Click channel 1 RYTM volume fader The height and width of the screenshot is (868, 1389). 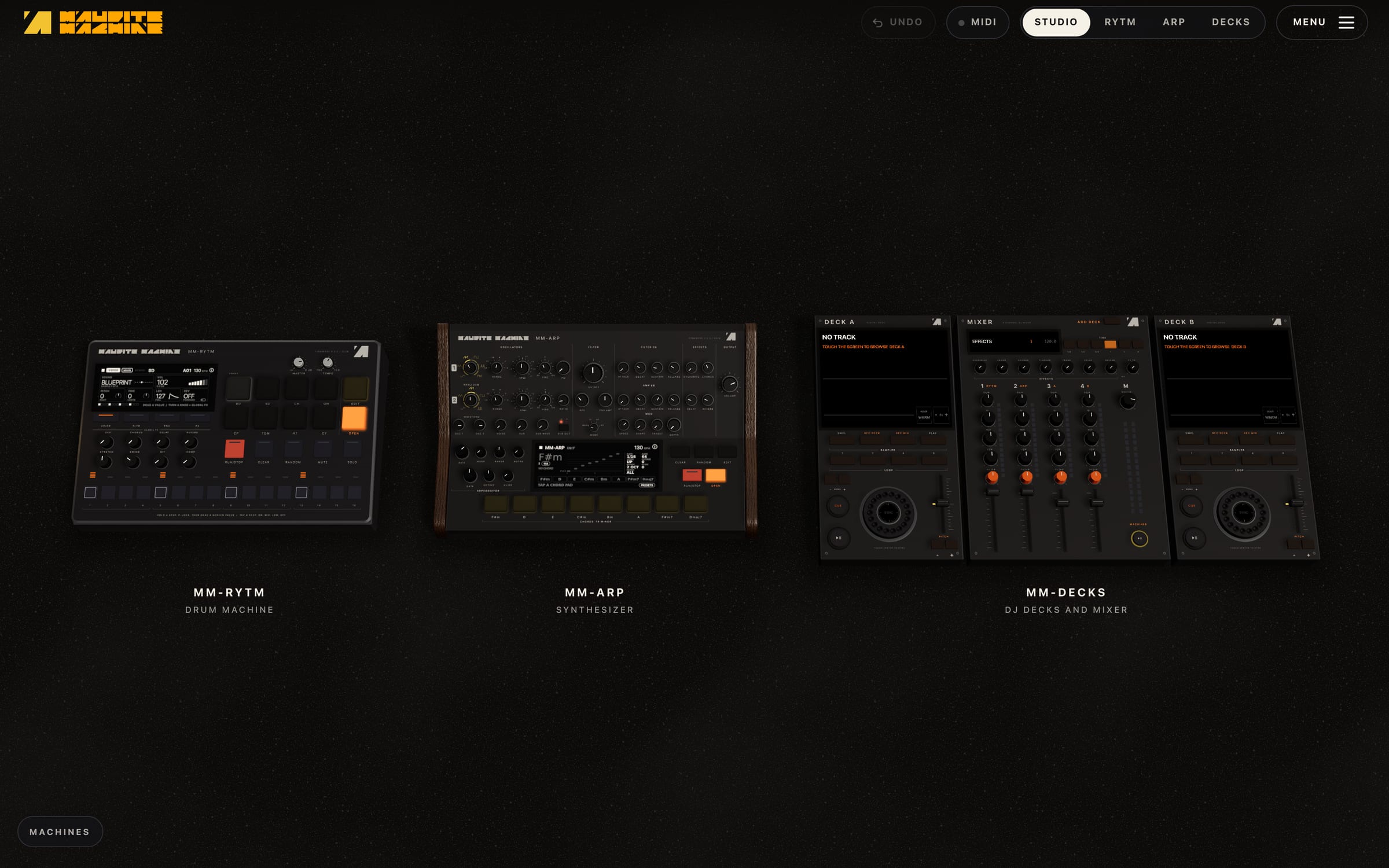tap(993, 491)
